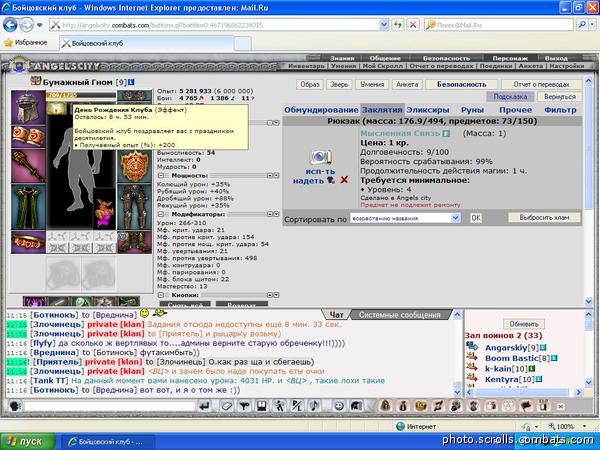Screen dimensions: 600x450
Task: Switch to the Прочее tab
Action: [515, 110]
